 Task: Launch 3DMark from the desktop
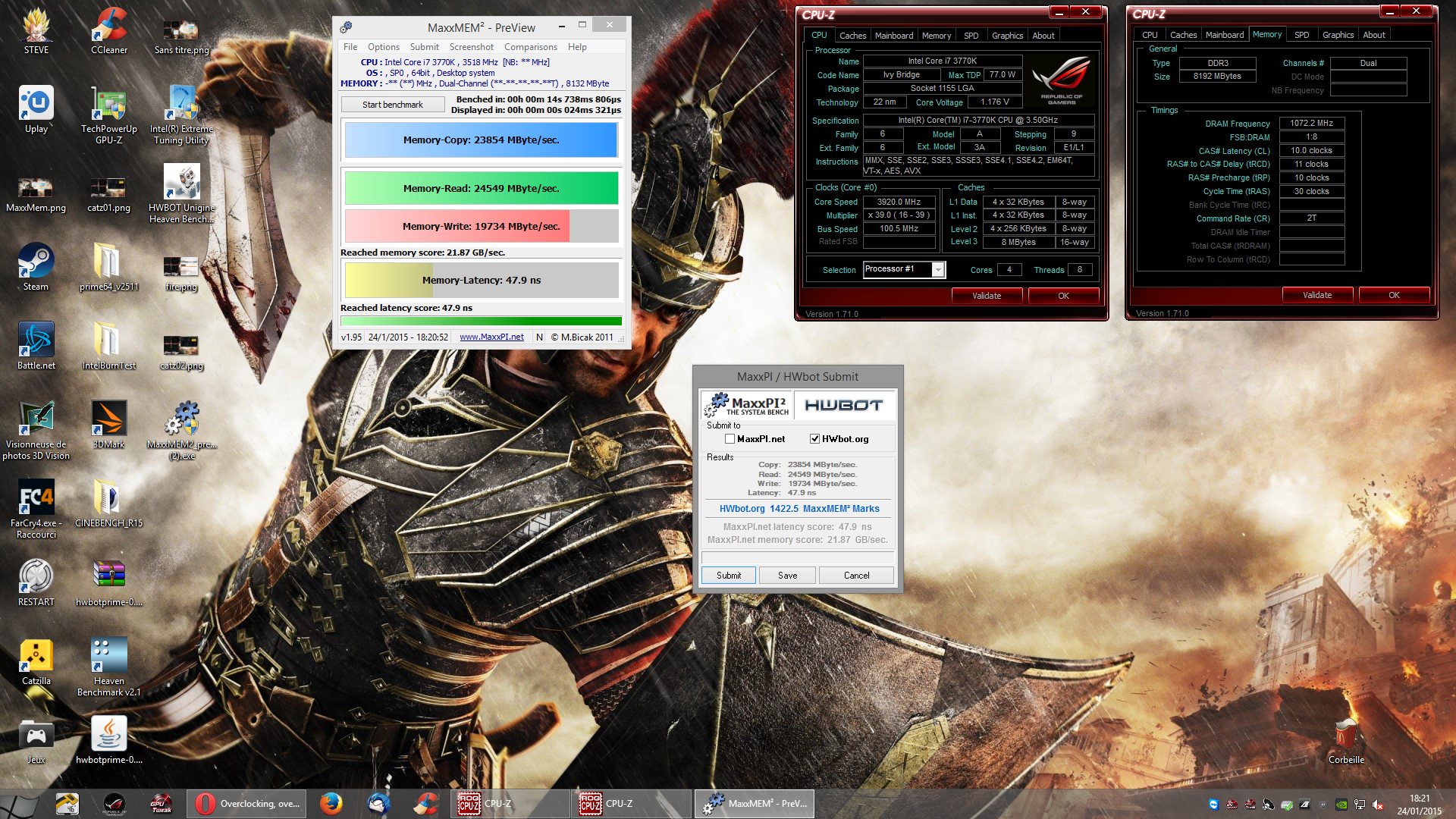(109, 425)
